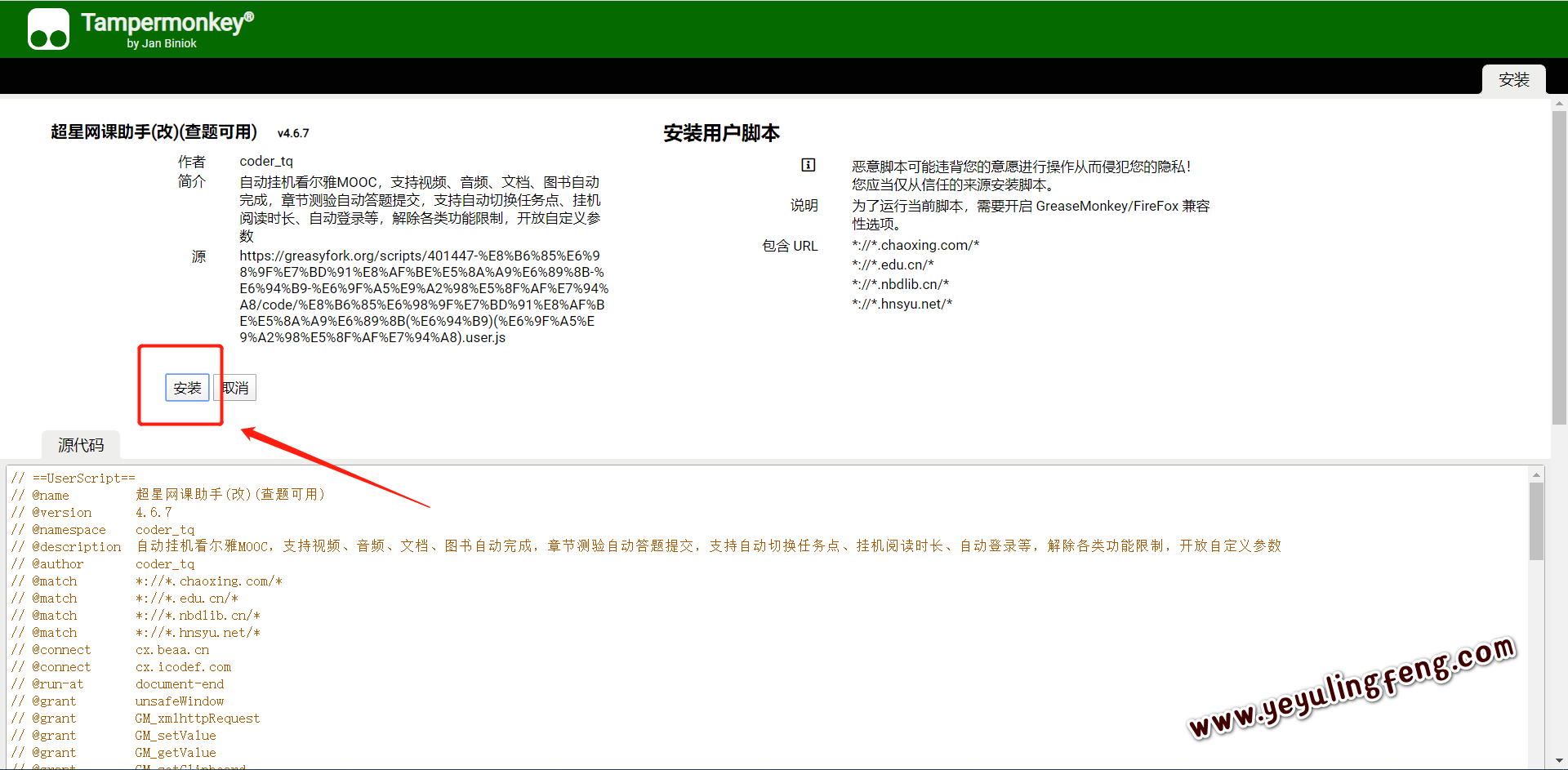Open the 源代码 tab

(x=81, y=445)
